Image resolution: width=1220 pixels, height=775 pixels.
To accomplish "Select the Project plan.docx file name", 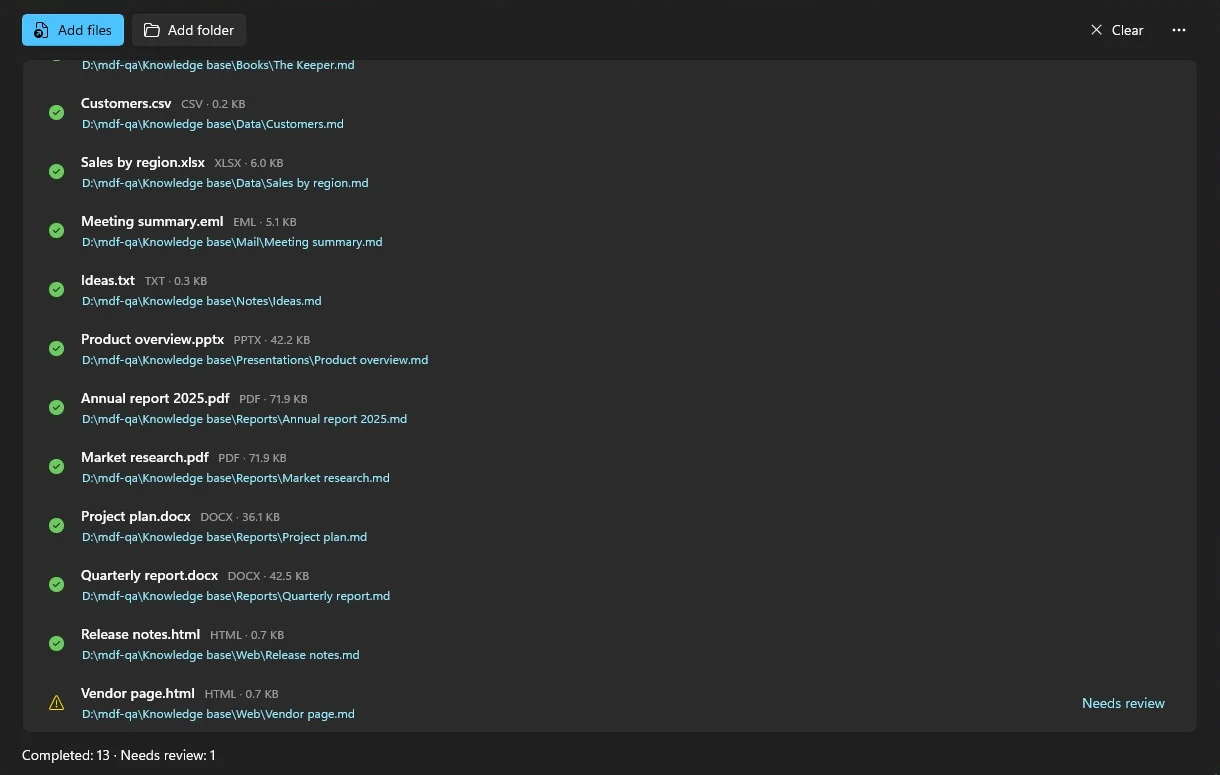I will (x=136, y=517).
